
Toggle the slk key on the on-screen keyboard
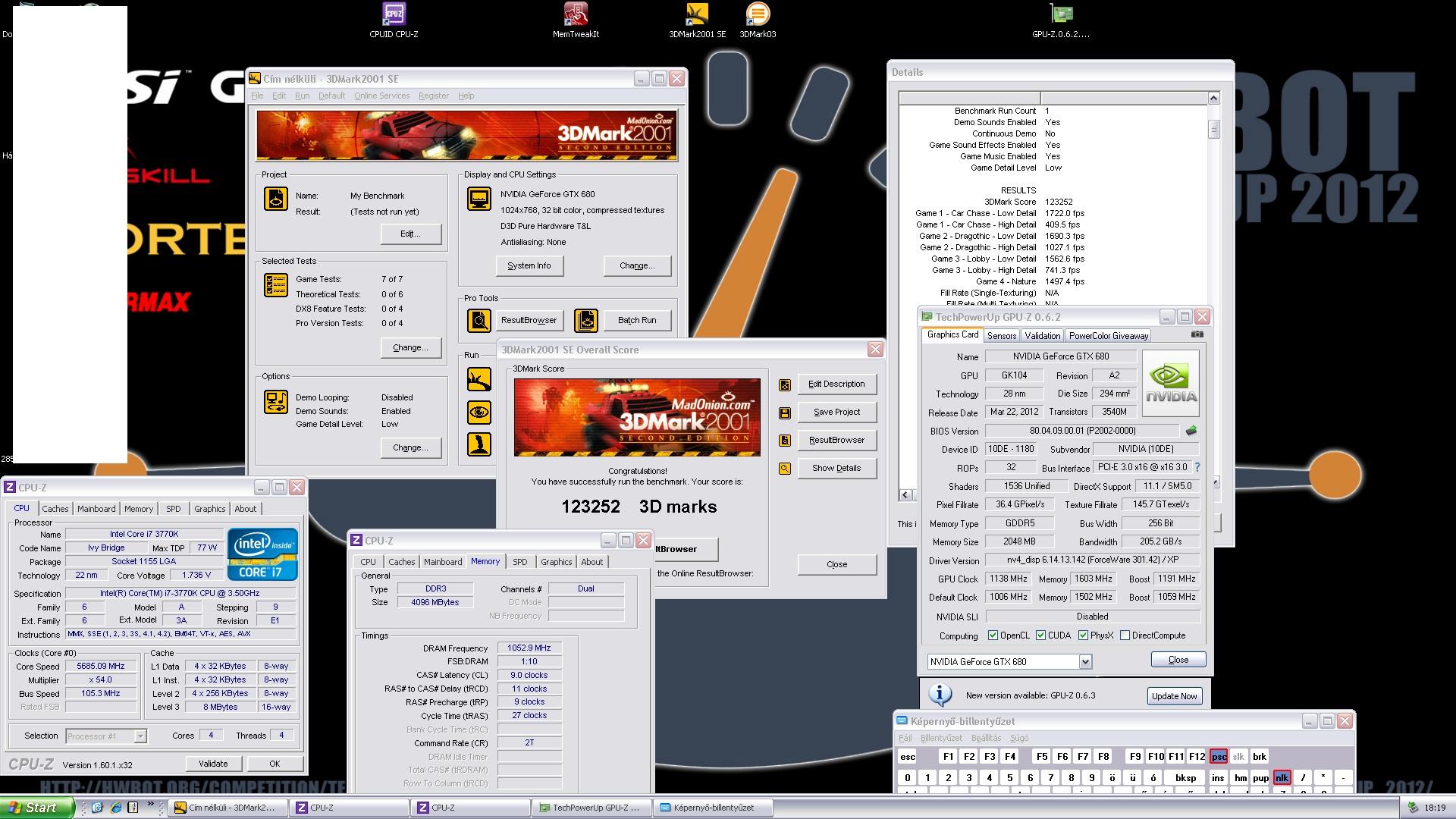[1238, 756]
